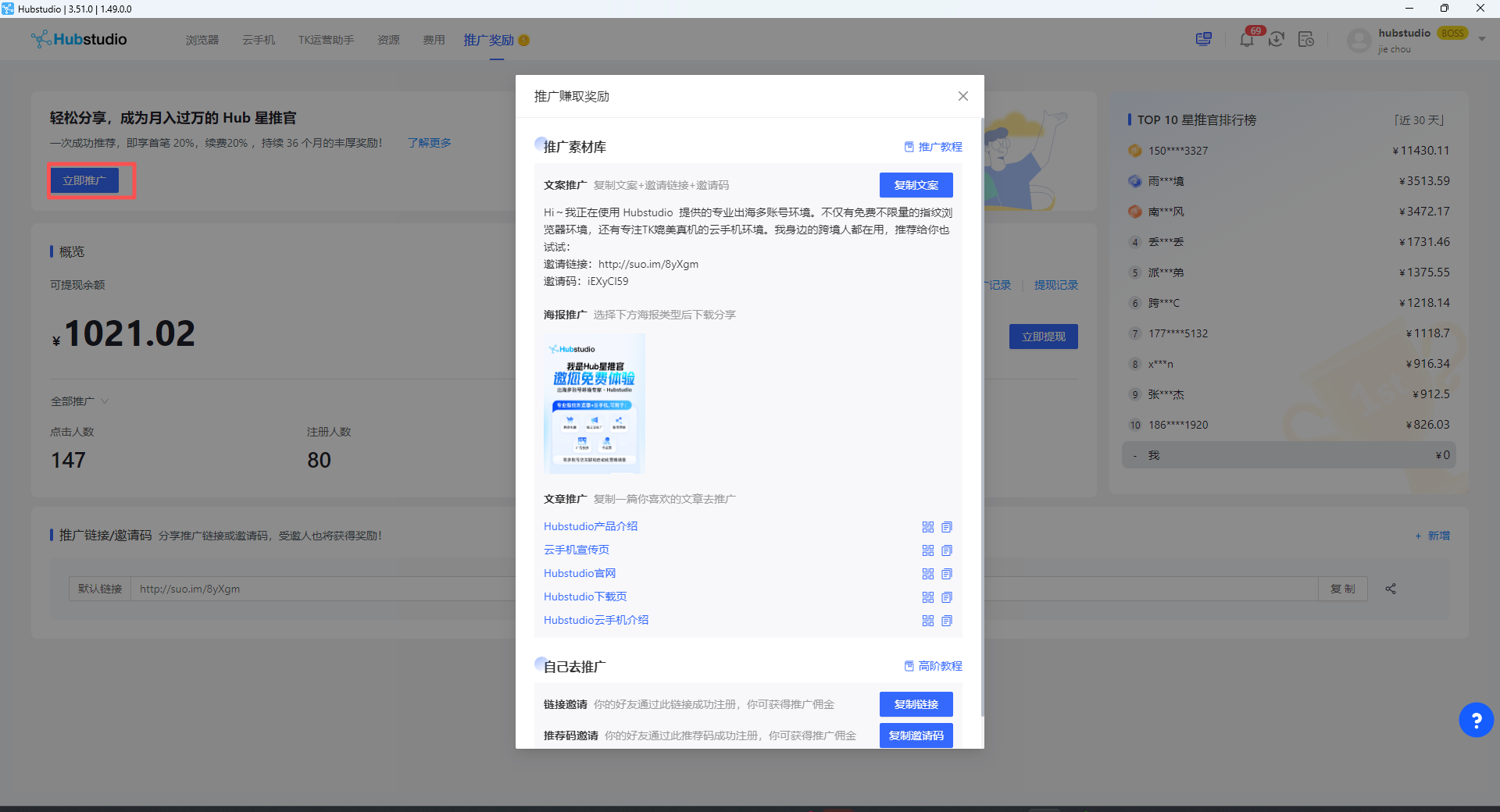
Task: Copy the Hubstudio官网 article link
Action: pos(947,574)
